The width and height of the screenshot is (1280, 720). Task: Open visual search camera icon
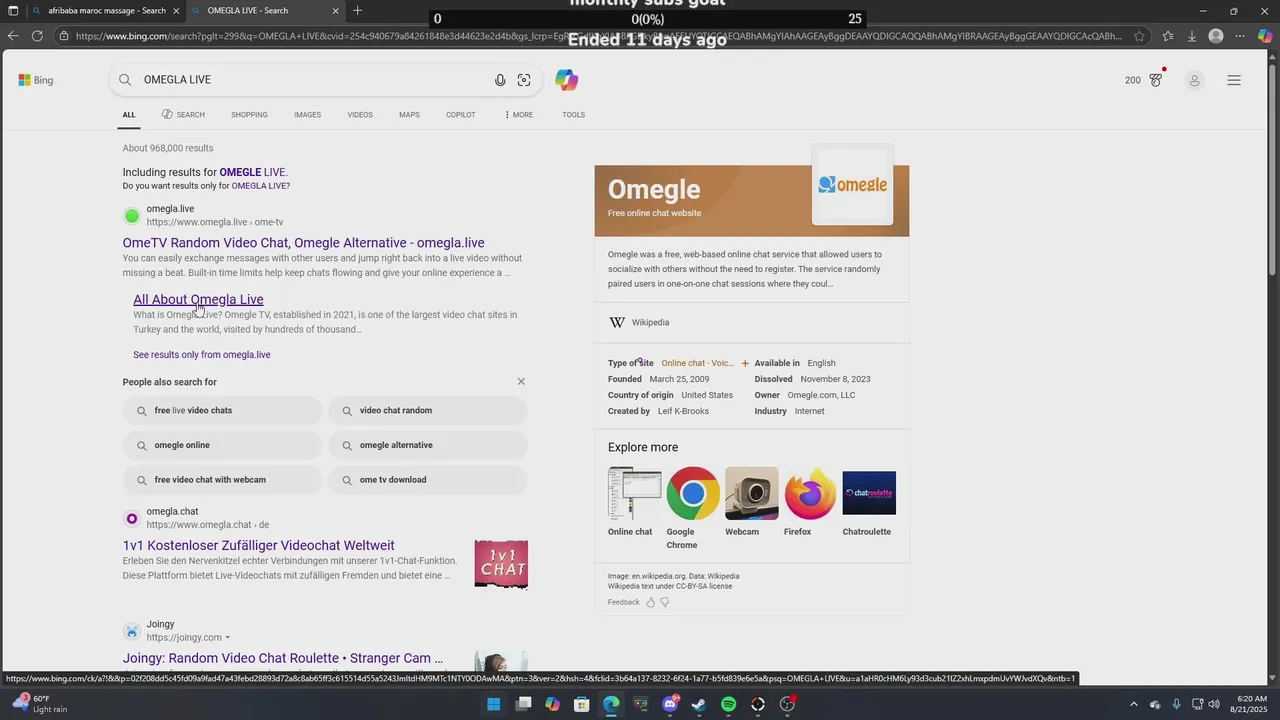pos(524,80)
